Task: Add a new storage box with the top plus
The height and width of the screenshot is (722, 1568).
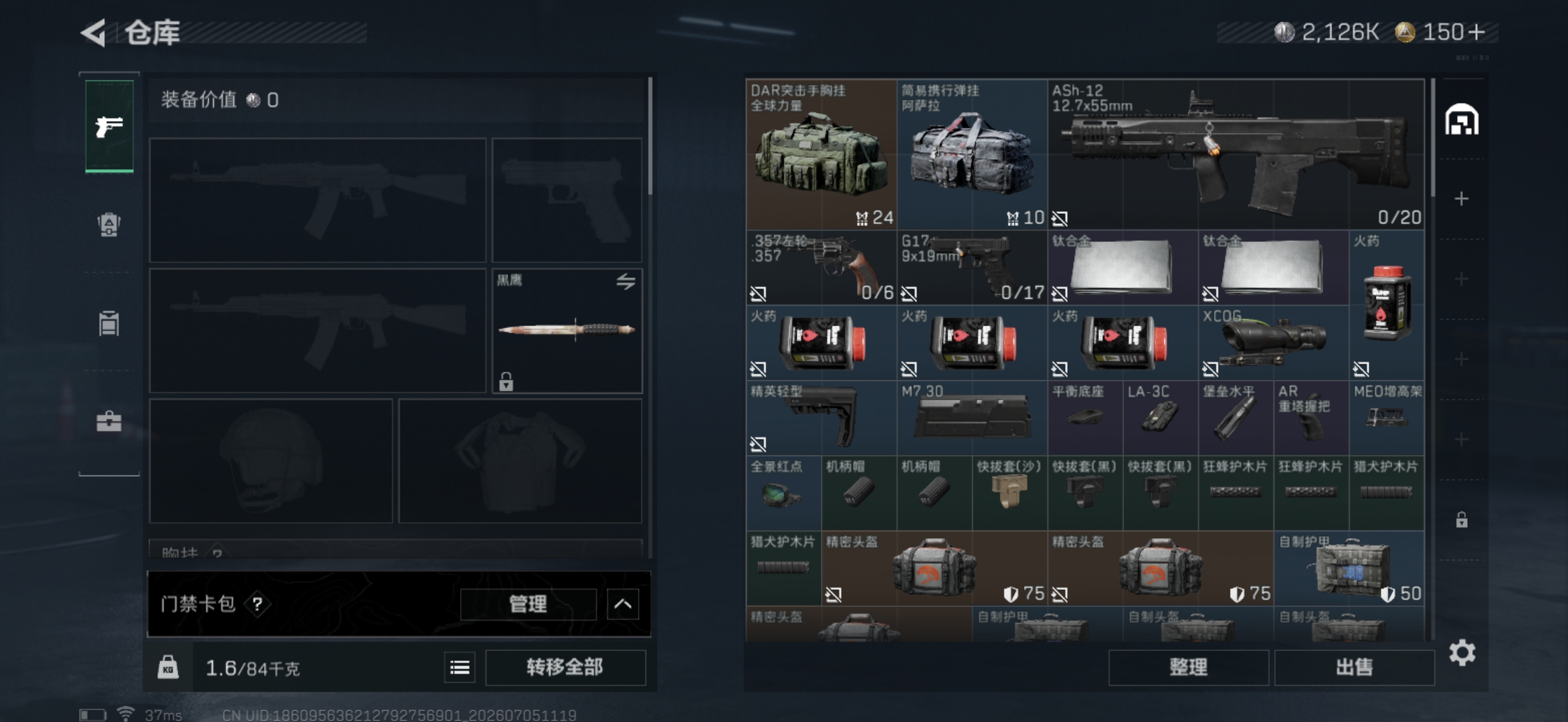Action: click(1462, 199)
